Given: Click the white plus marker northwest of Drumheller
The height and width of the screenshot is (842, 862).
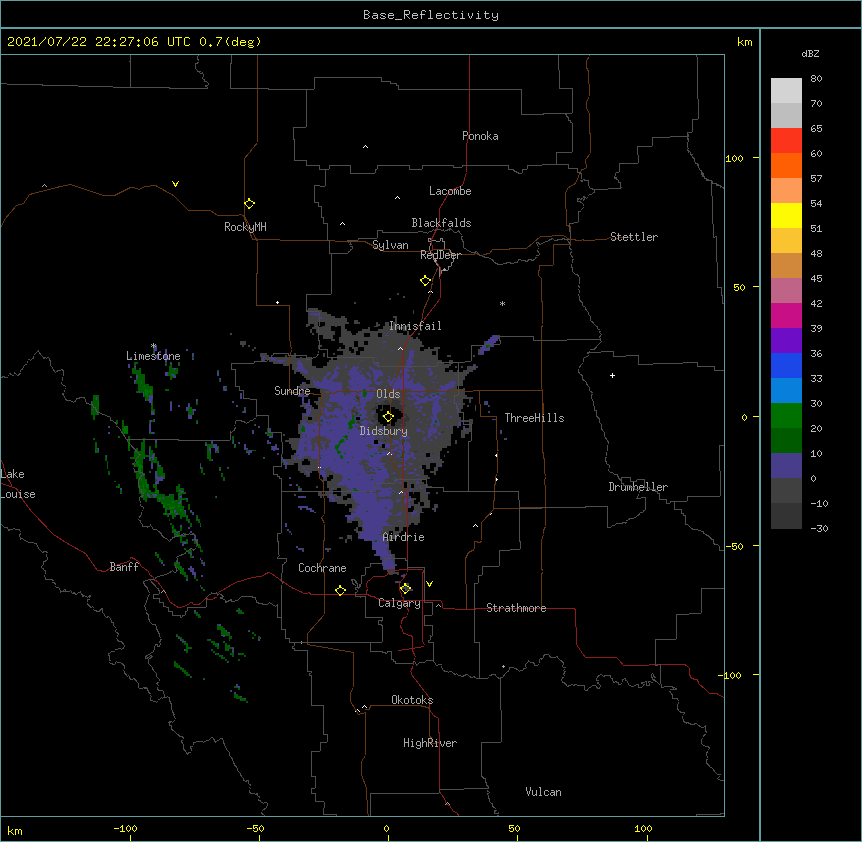Looking at the screenshot, I should pyautogui.click(x=612, y=375).
